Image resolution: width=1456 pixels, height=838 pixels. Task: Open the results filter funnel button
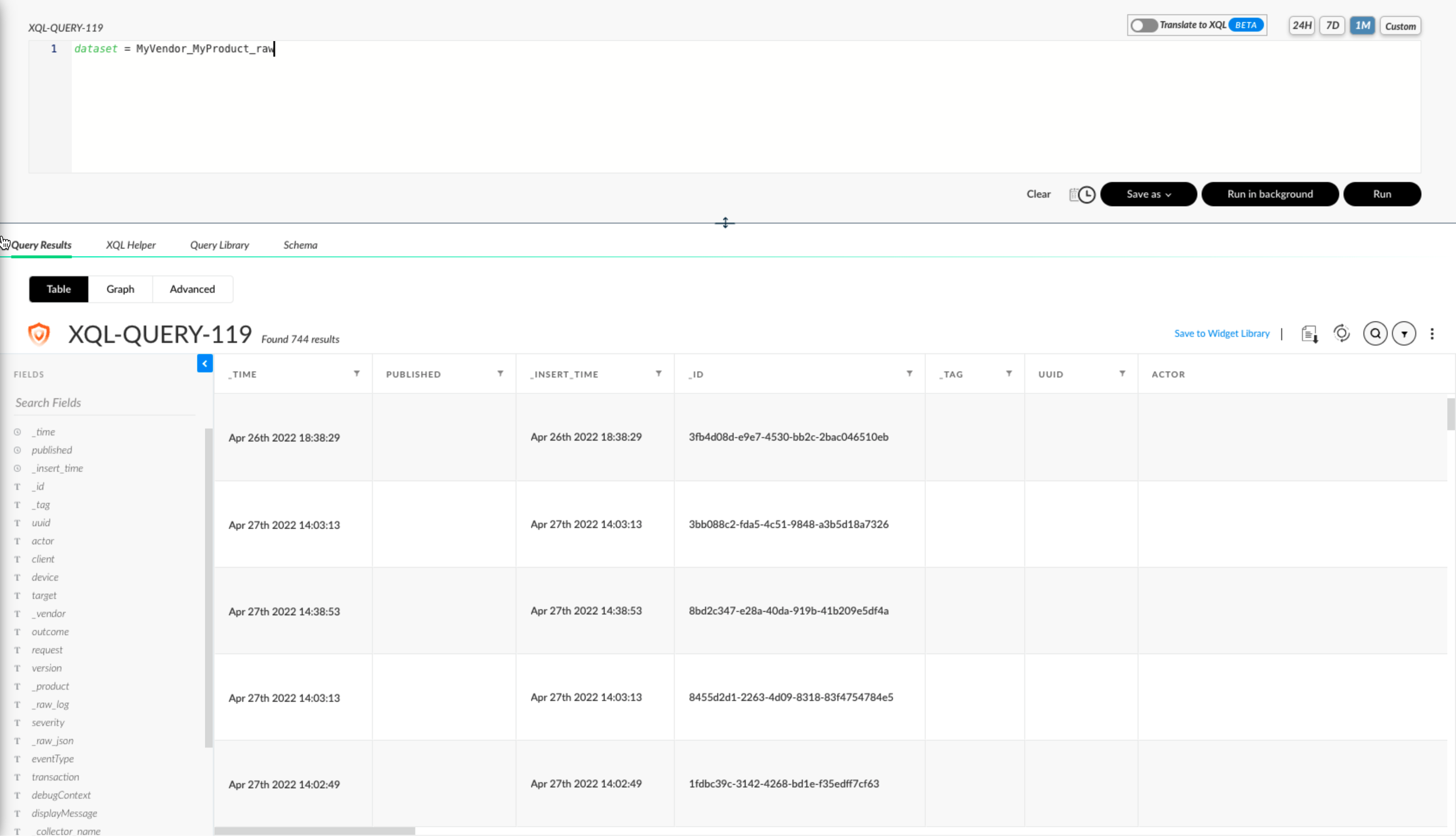[1404, 334]
